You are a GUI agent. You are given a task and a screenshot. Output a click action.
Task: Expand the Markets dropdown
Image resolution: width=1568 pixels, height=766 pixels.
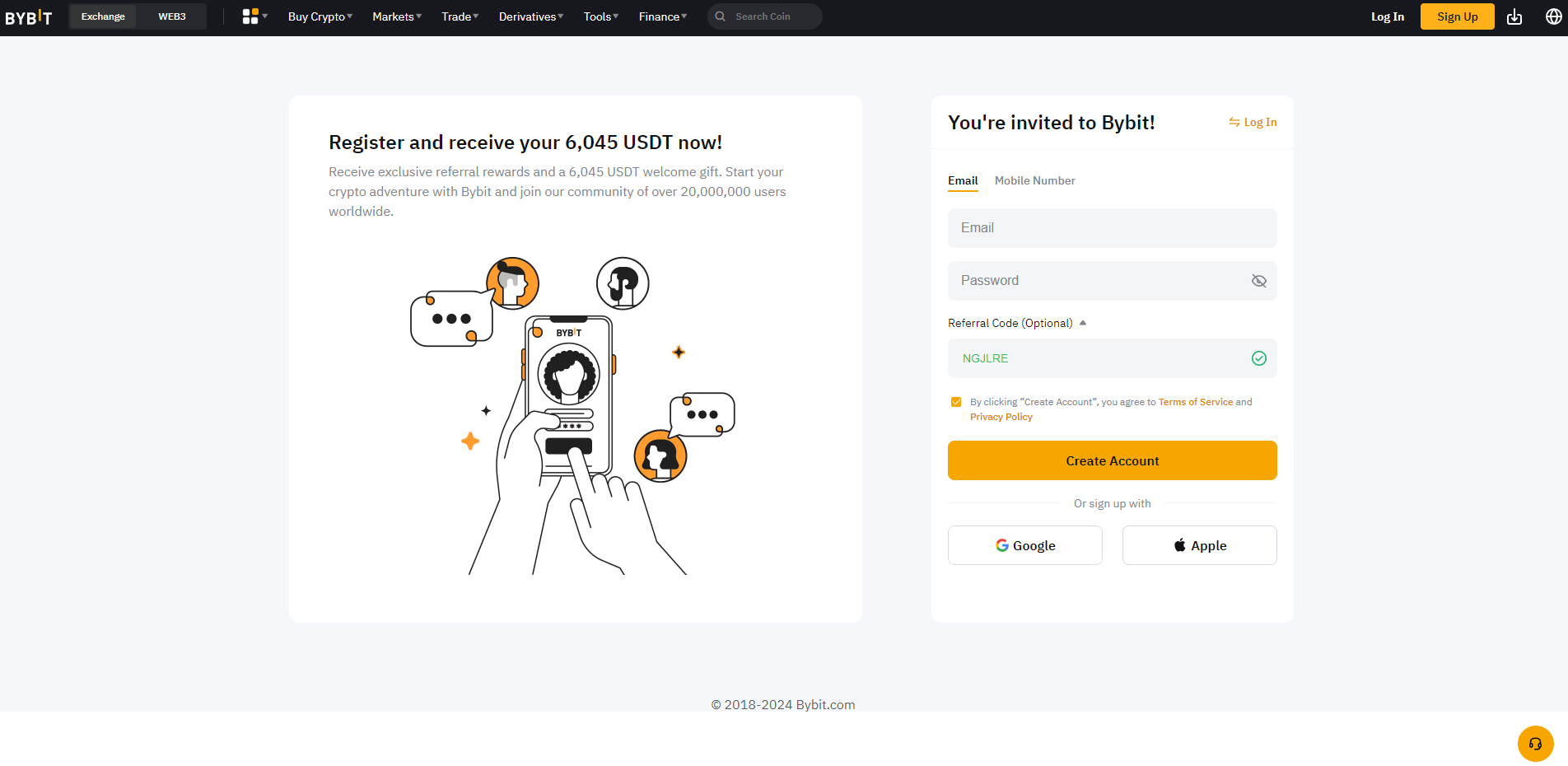(397, 16)
